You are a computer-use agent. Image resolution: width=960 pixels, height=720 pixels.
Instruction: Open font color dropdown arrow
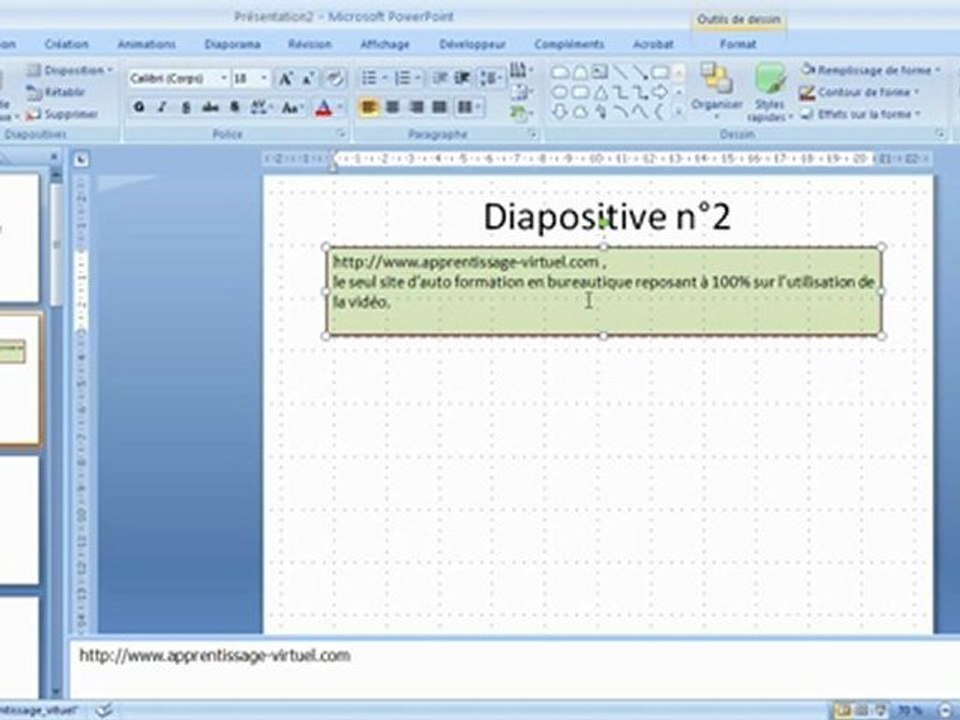[x=339, y=108]
